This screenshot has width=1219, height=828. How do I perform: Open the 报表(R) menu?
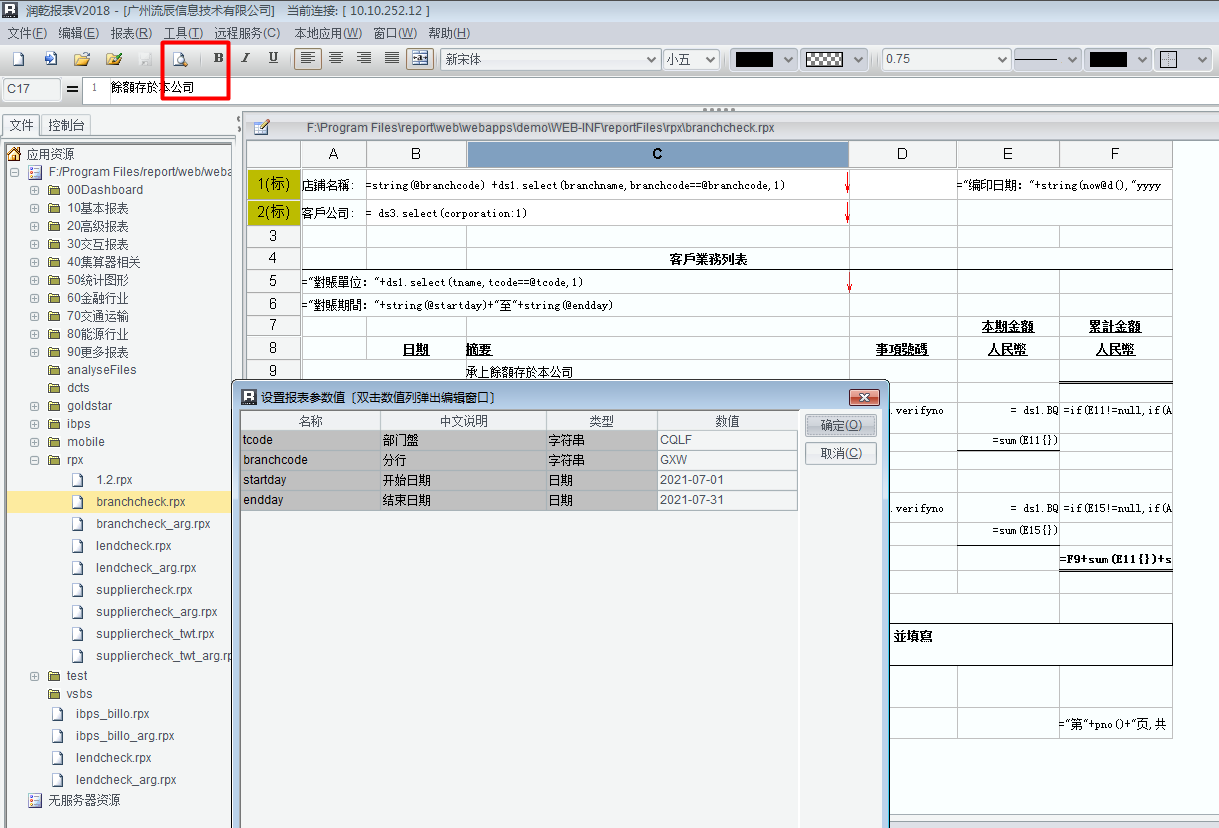(131, 33)
